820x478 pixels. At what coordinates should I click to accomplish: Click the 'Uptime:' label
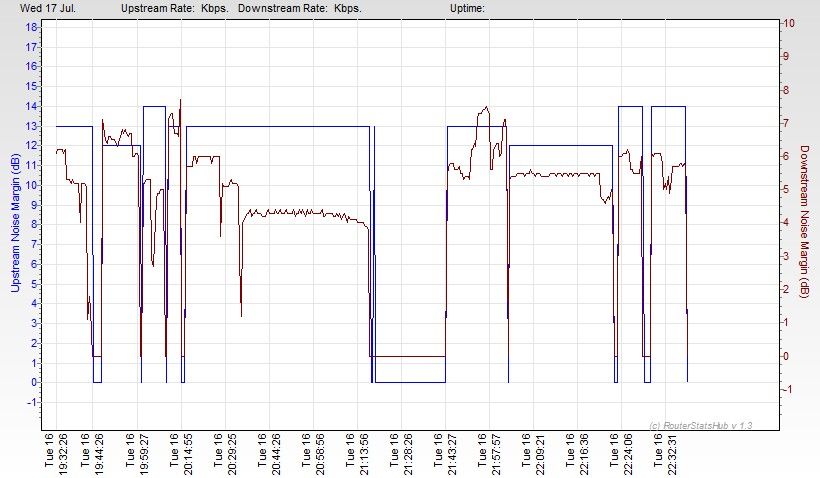[467, 8]
